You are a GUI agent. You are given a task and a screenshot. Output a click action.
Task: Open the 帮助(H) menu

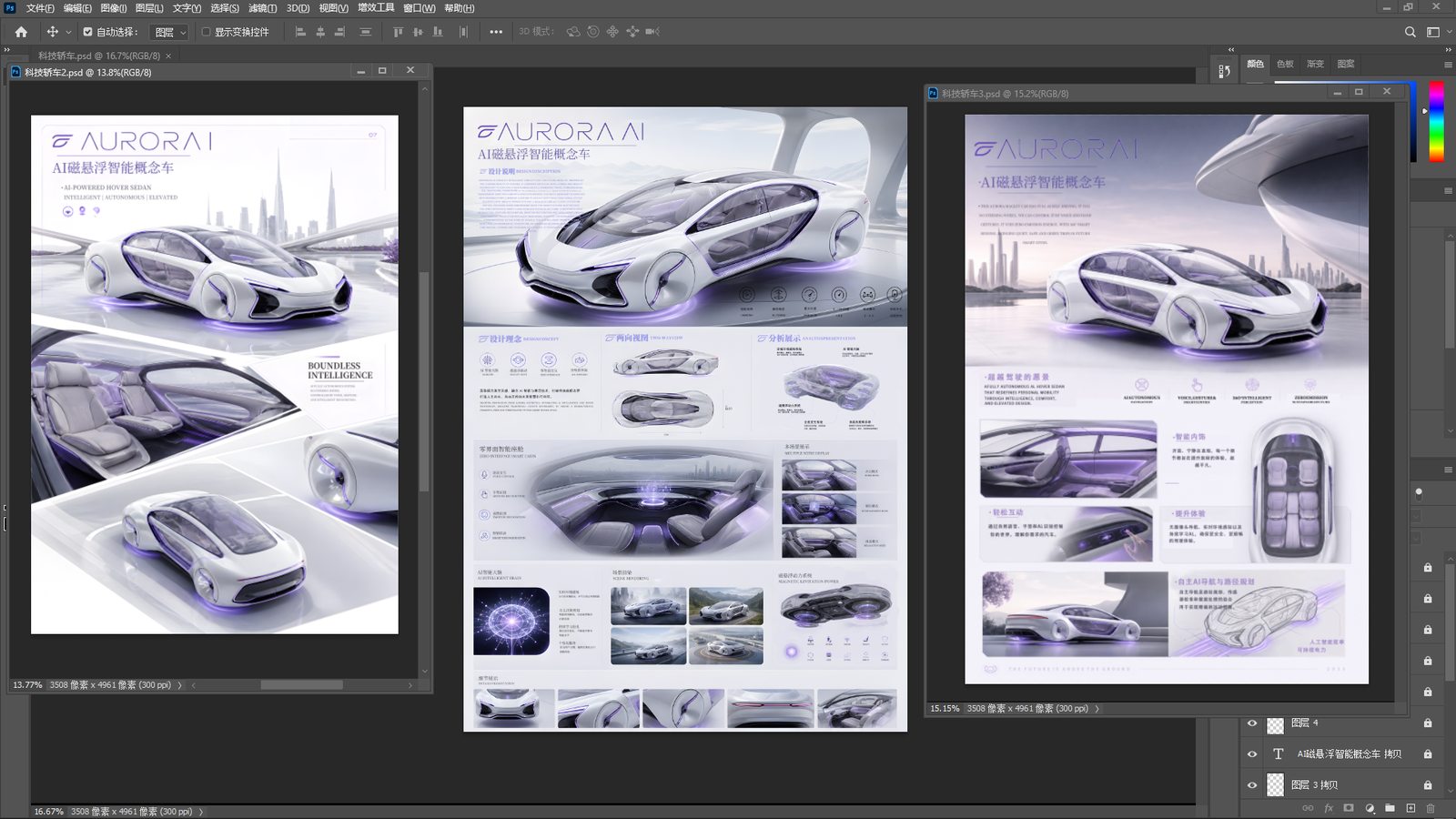click(460, 8)
